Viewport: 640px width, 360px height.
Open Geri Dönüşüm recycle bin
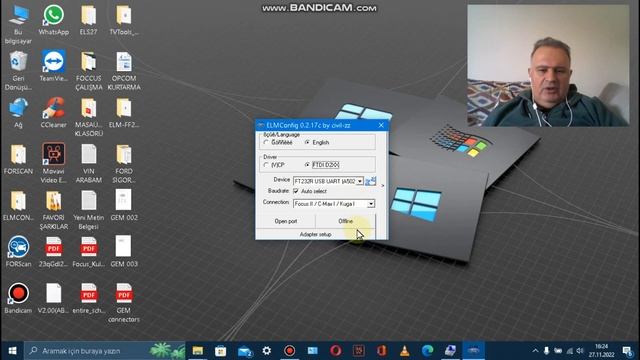click(x=18, y=71)
